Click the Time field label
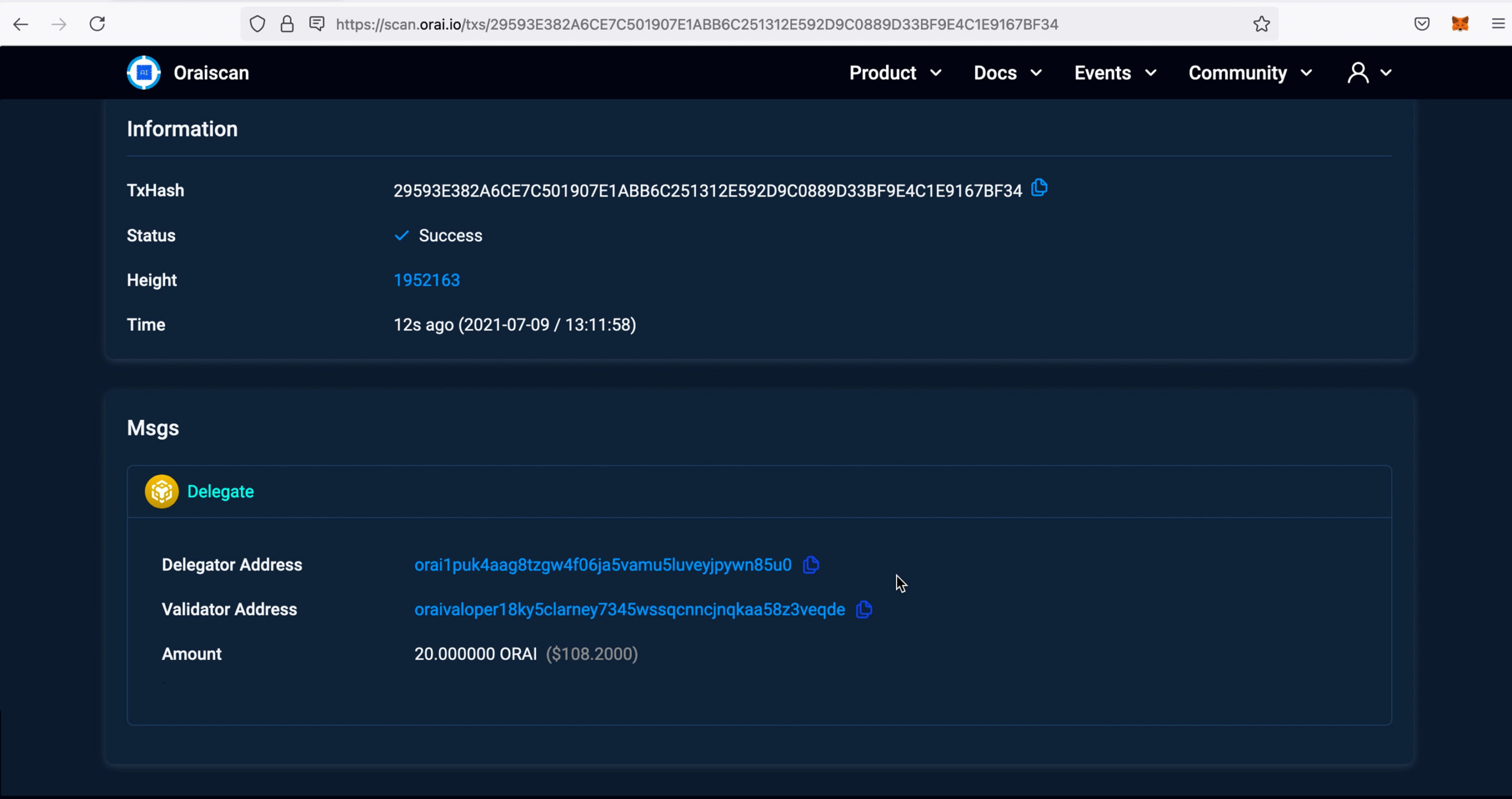This screenshot has height=799, width=1512. pos(145,324)
